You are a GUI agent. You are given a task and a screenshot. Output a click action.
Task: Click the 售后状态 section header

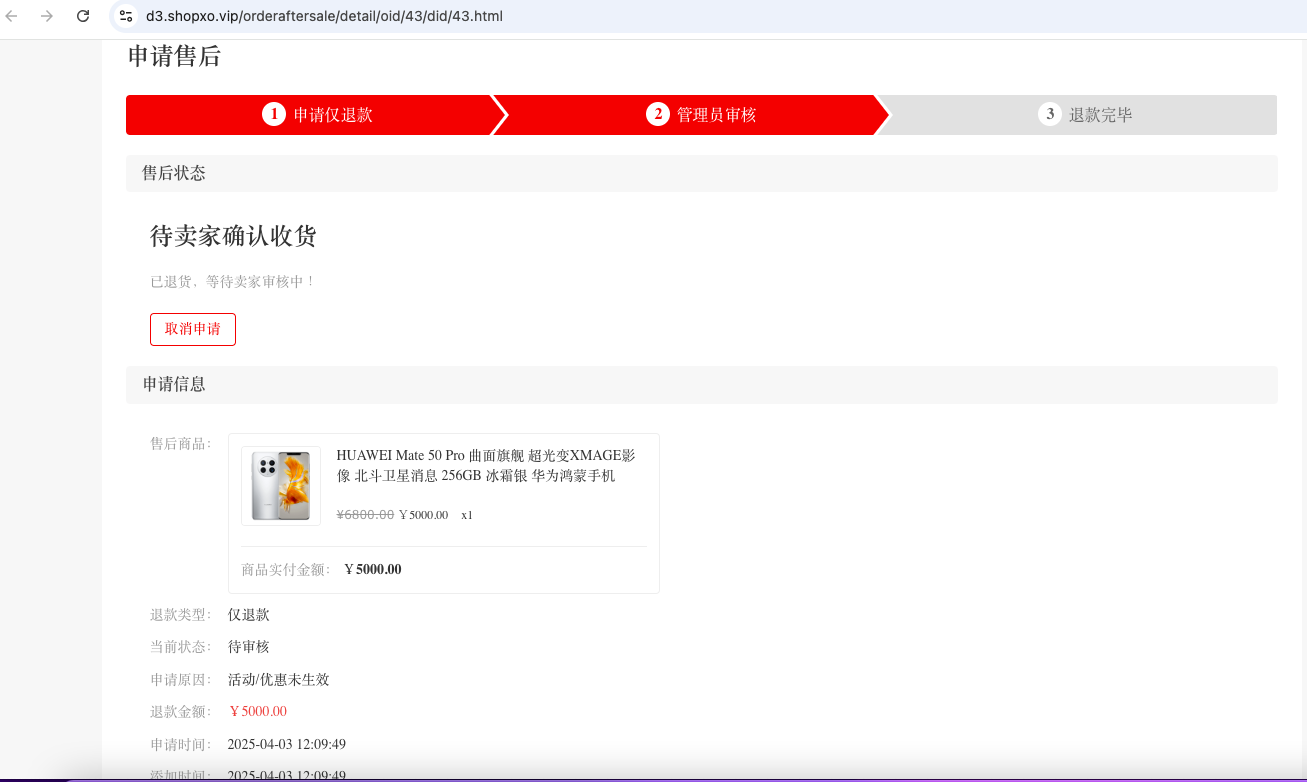click(x=702, y=173)
